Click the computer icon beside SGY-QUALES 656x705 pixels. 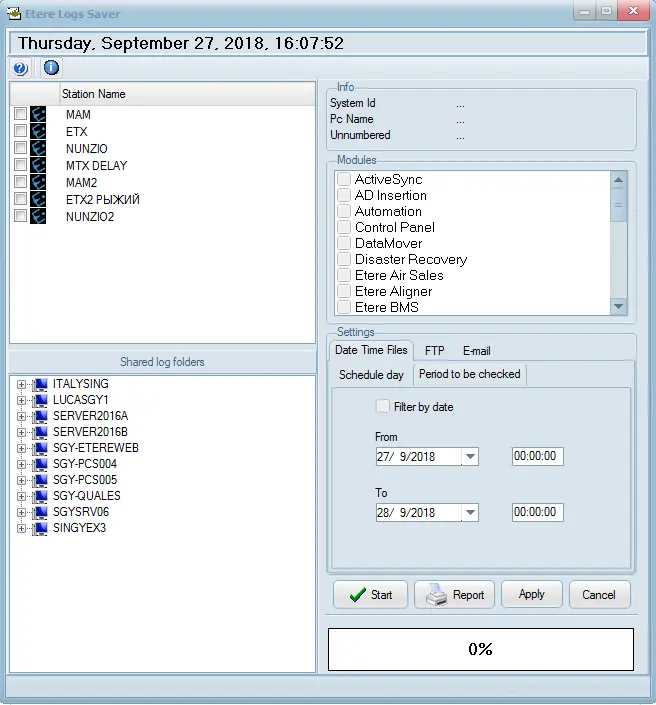click(x=40, y=496)
